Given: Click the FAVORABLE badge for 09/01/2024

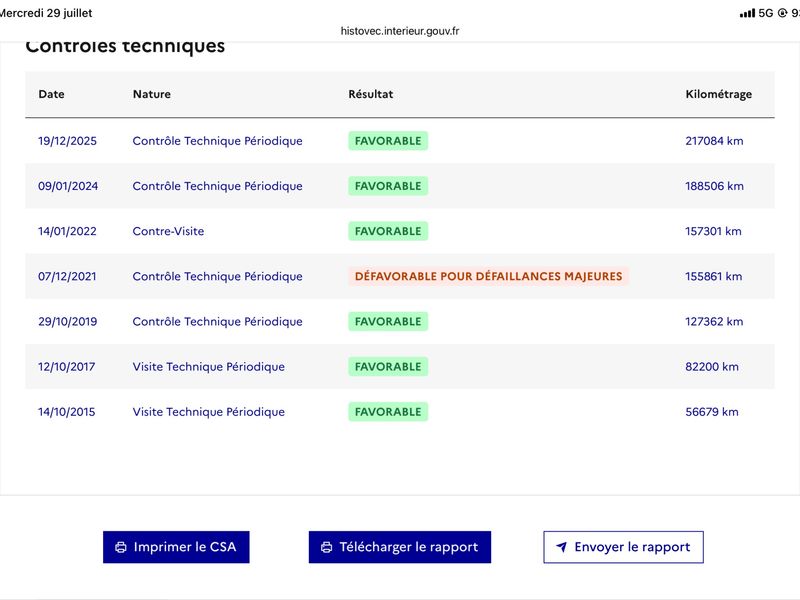Looking at the screenshot, I should click(x=388, y=186).
